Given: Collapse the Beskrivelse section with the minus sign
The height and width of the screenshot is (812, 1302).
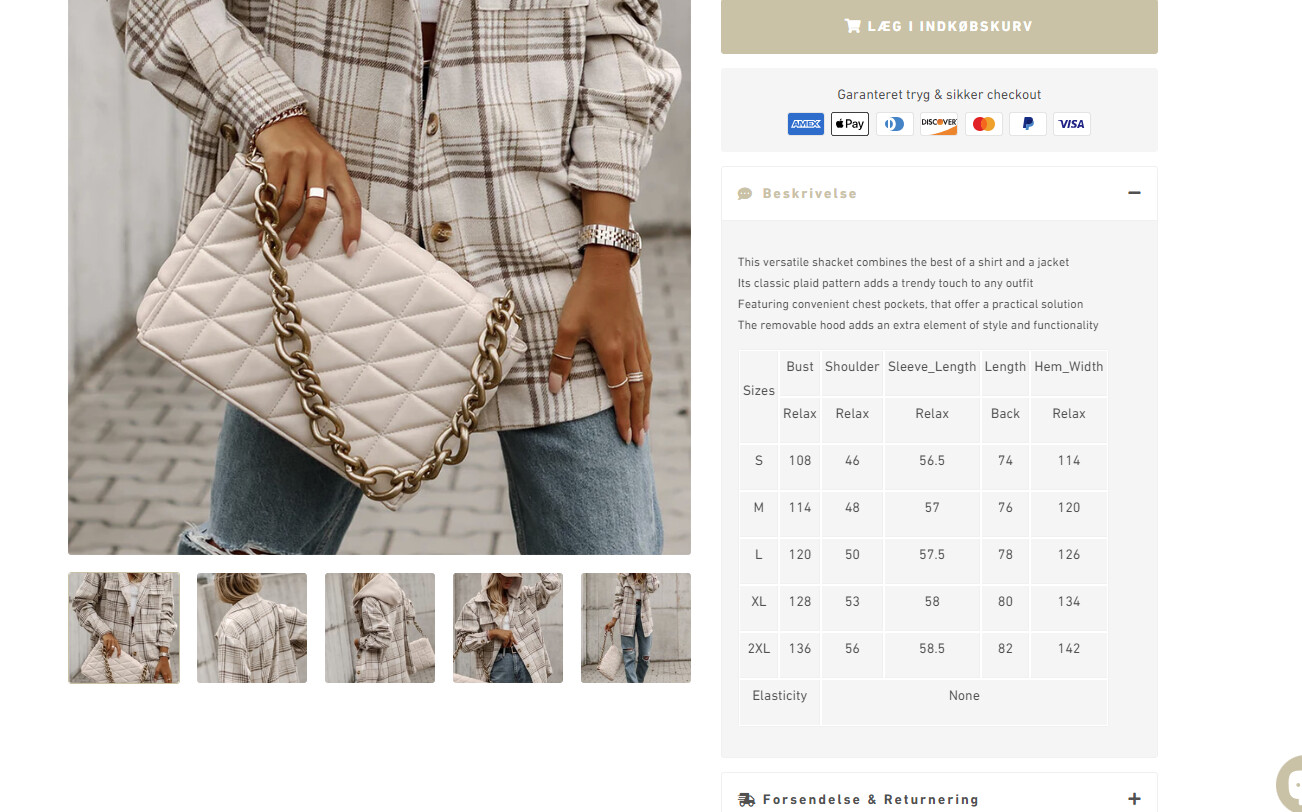Looking at the screenshot, I should coord(1134,193).
